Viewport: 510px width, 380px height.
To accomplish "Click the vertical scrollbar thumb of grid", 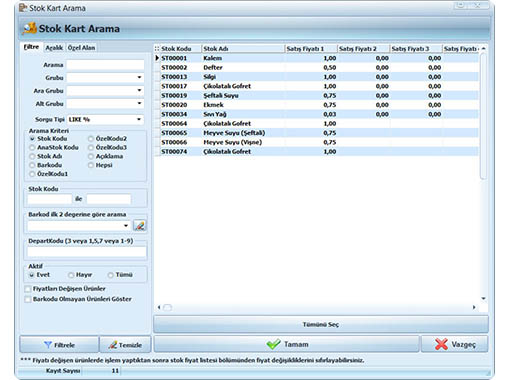I will pyautogui.click(x=483, y=116).
